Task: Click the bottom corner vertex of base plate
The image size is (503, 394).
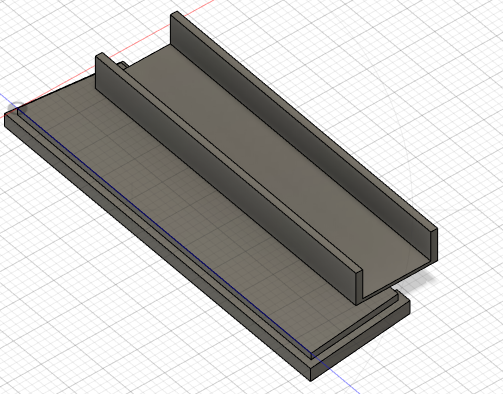Action: click(311, 381)
